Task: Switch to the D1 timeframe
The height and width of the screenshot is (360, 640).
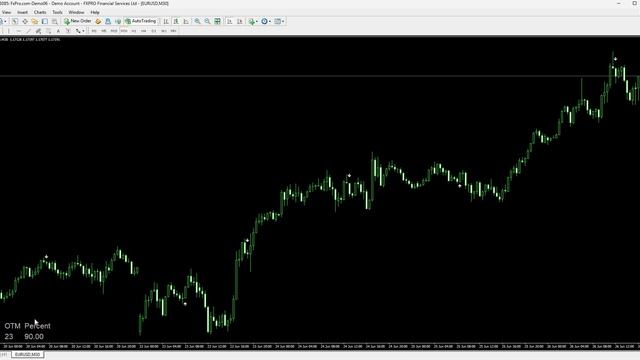Action: coord(153,31)
